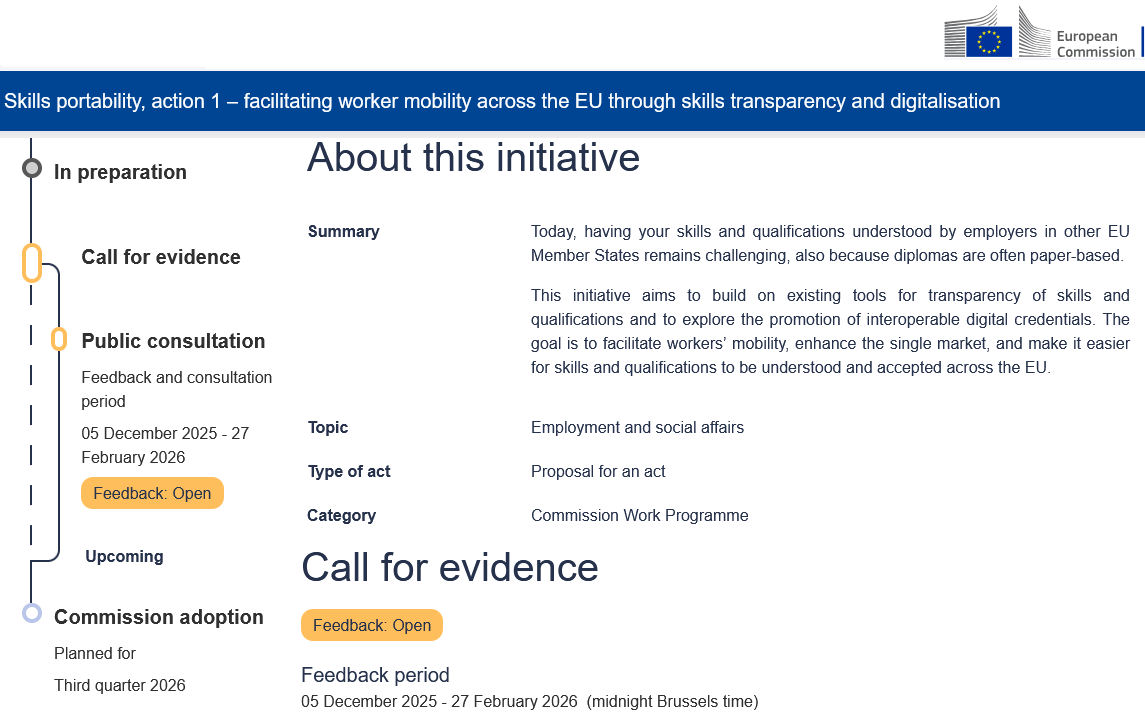Click the 'Upcoming' label in timeline

click(x=124, y=556)
